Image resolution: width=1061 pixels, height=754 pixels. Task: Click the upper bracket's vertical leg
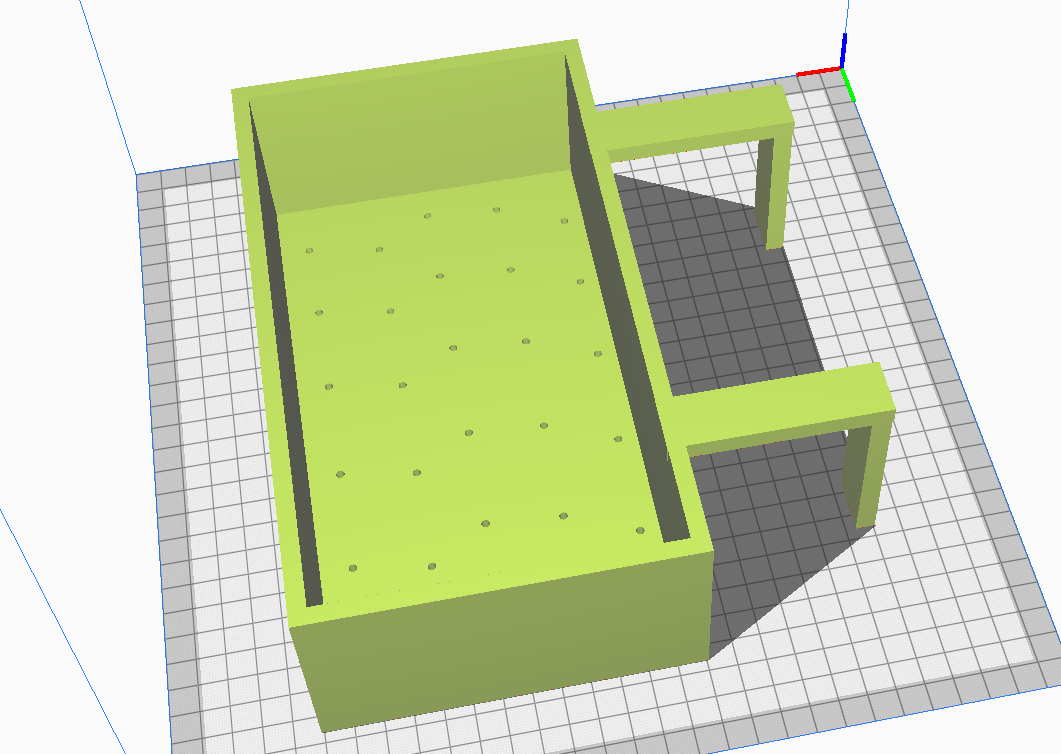[772, 195]
